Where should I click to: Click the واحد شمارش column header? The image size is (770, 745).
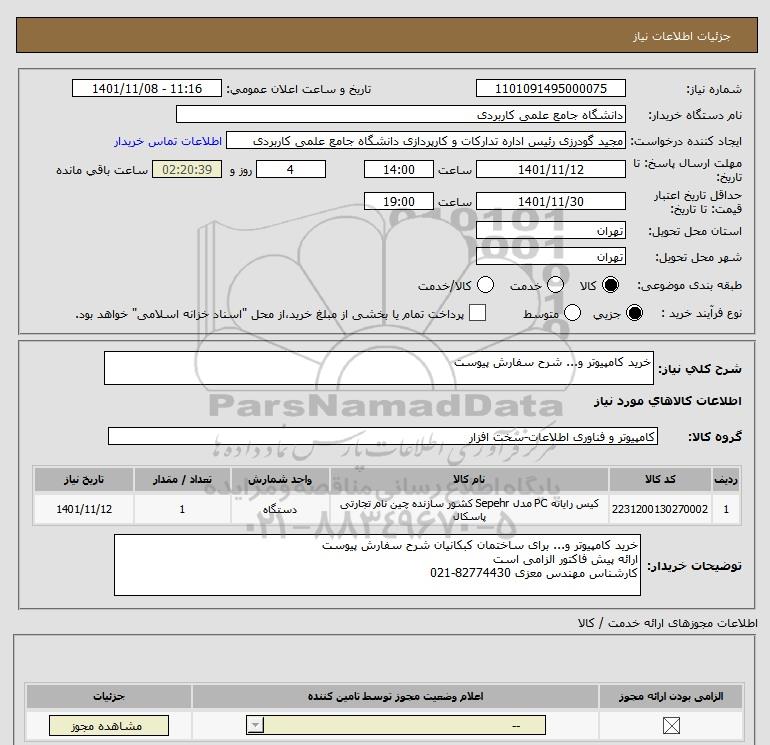(x=280, y=479)
